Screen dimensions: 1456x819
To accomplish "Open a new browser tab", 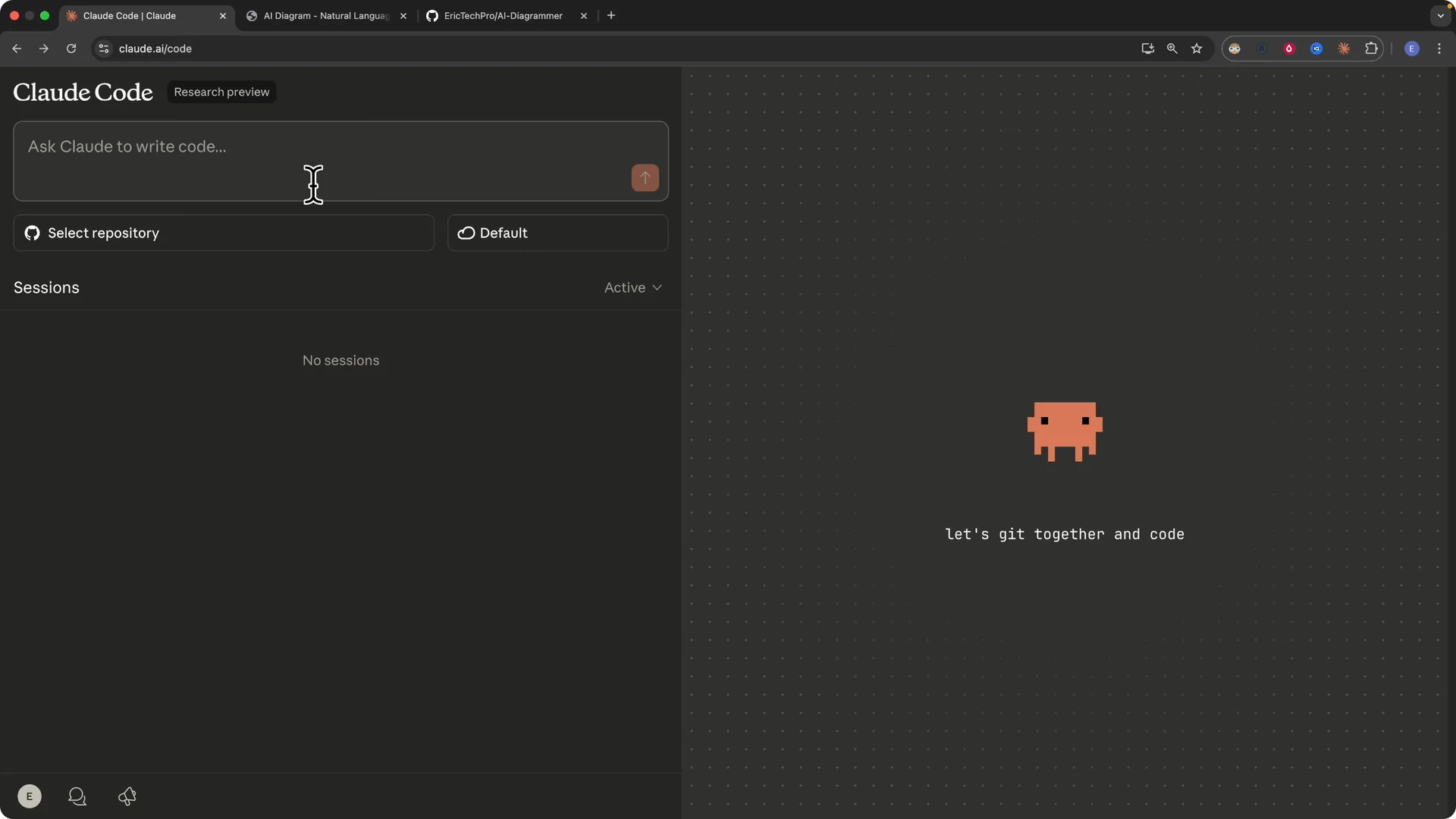I will (611, 15).
